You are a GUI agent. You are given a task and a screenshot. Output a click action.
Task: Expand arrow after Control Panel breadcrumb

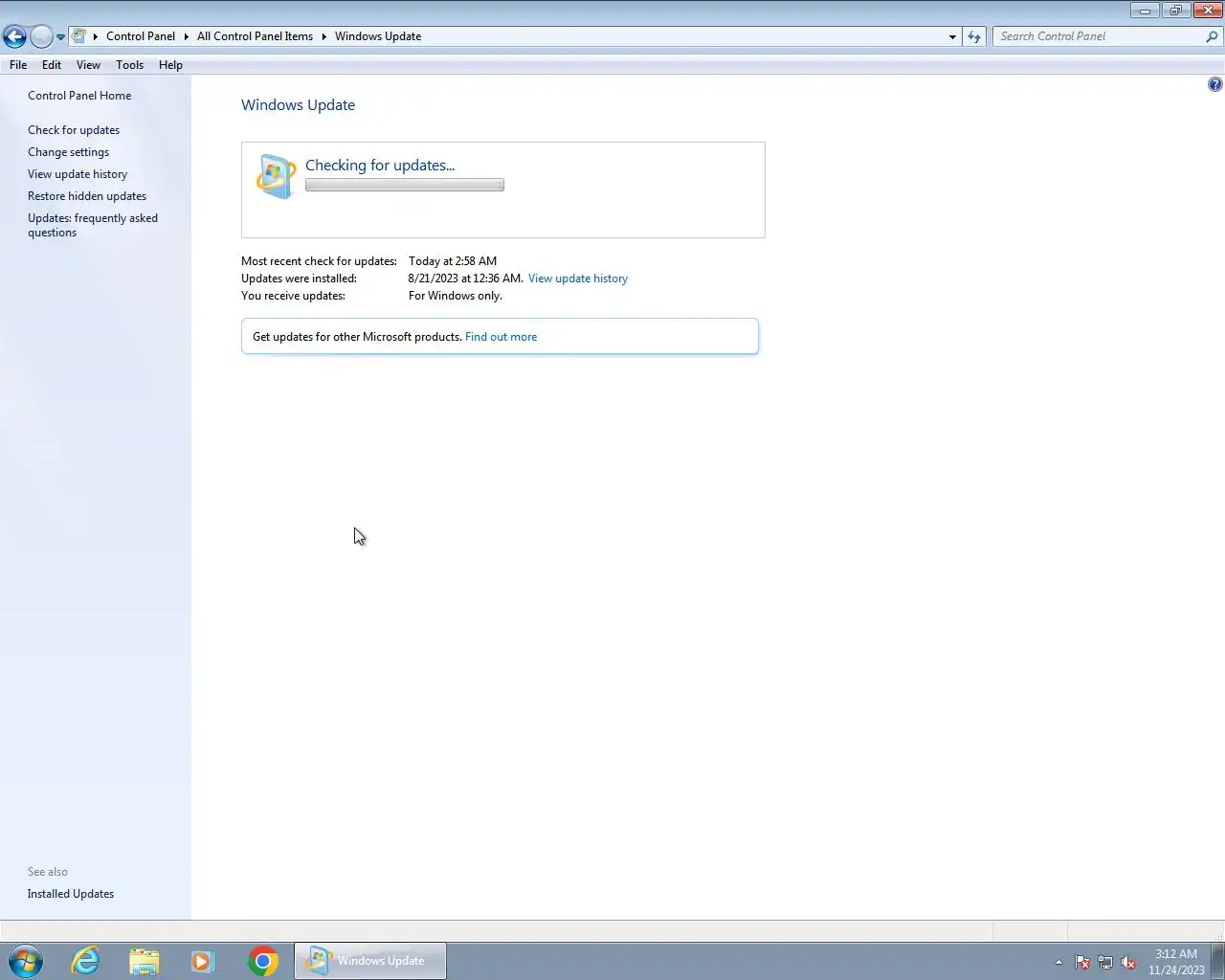187,36
